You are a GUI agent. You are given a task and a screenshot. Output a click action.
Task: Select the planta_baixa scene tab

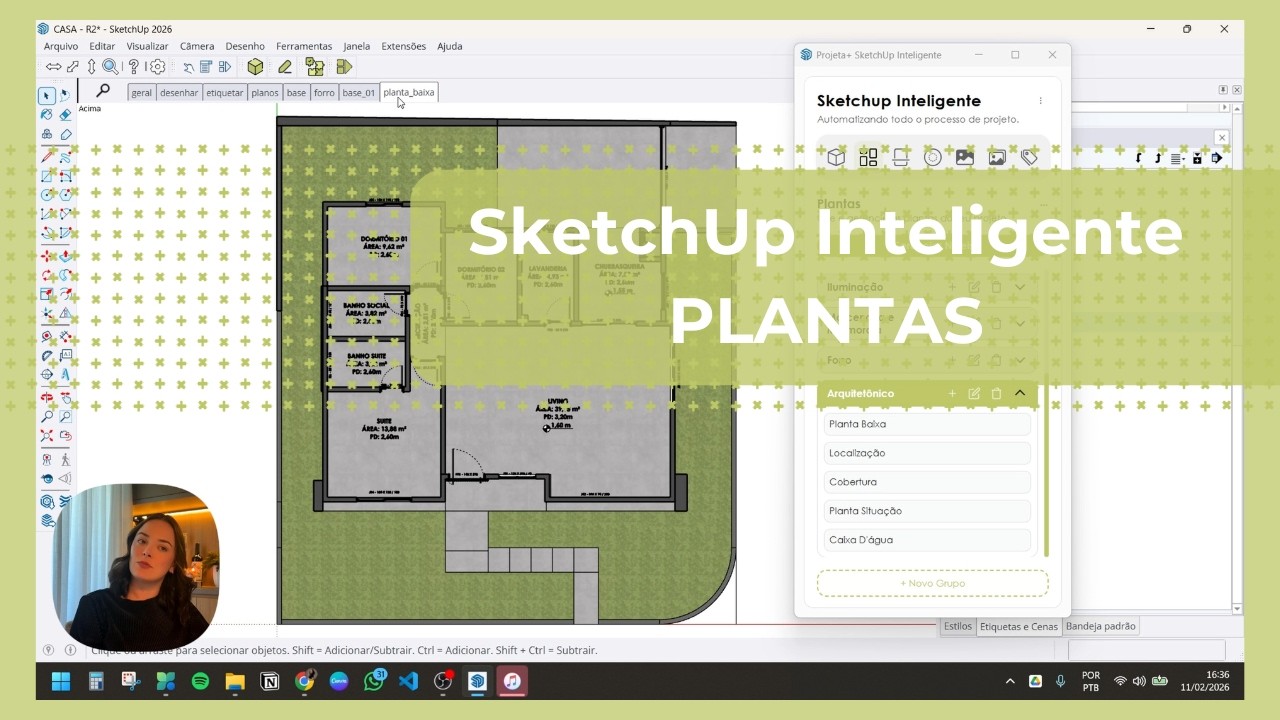(x=409, y=92)
